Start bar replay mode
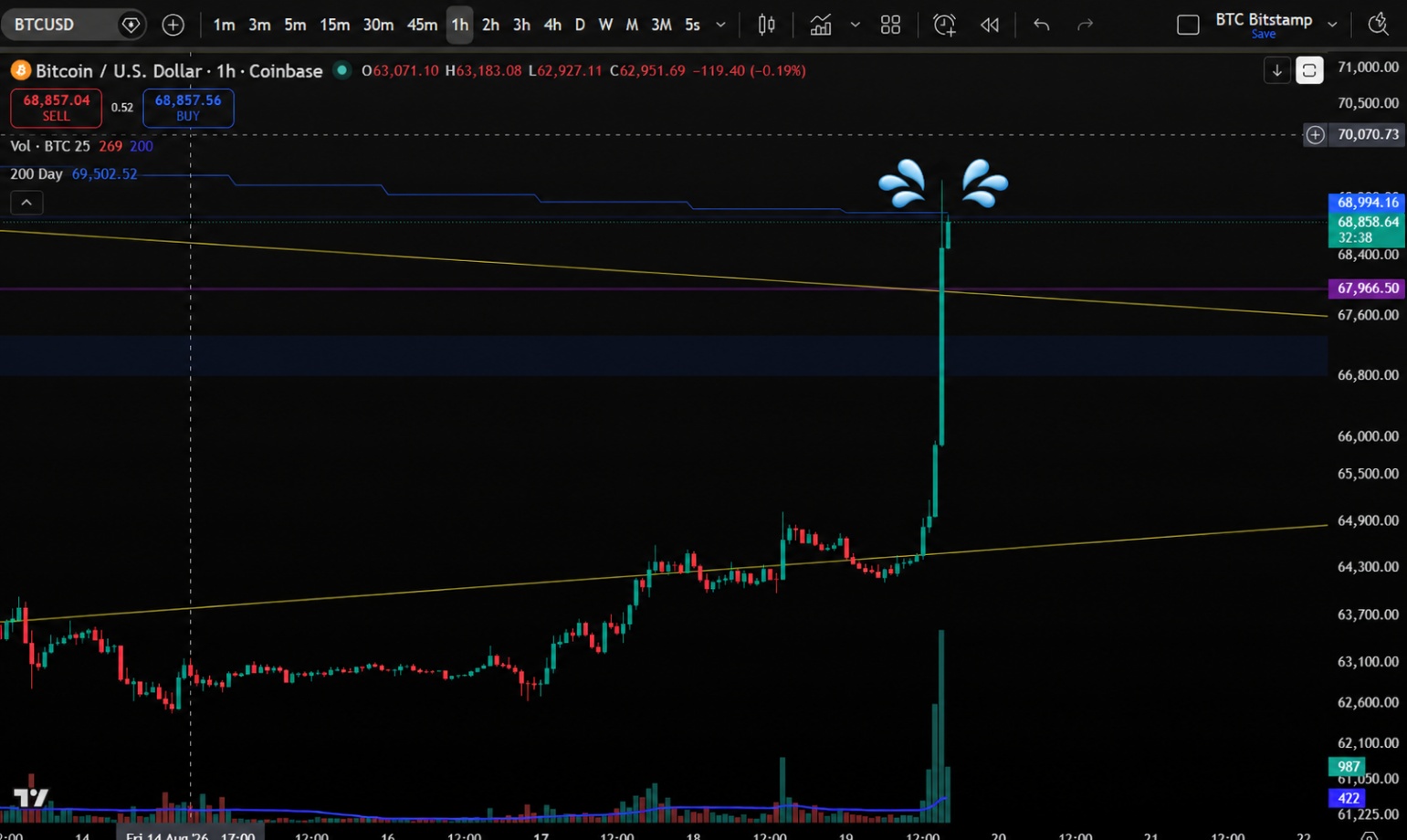Viewport: 1407px width, 840px height. pyautogui.click(x=990, y=25)
